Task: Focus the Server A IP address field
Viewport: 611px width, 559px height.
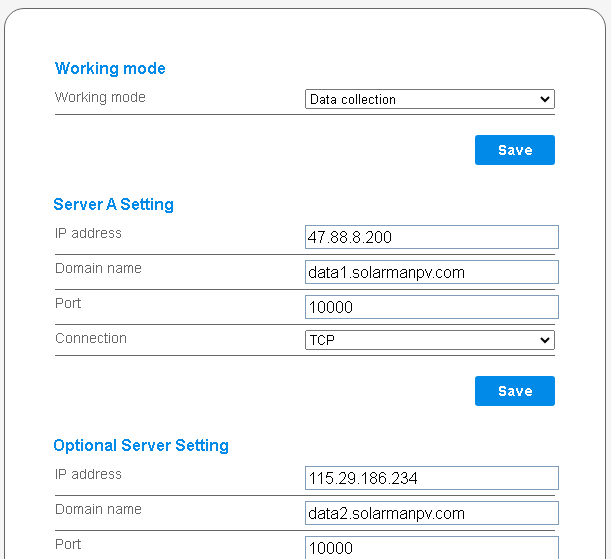Action: [x=431, y=237]
